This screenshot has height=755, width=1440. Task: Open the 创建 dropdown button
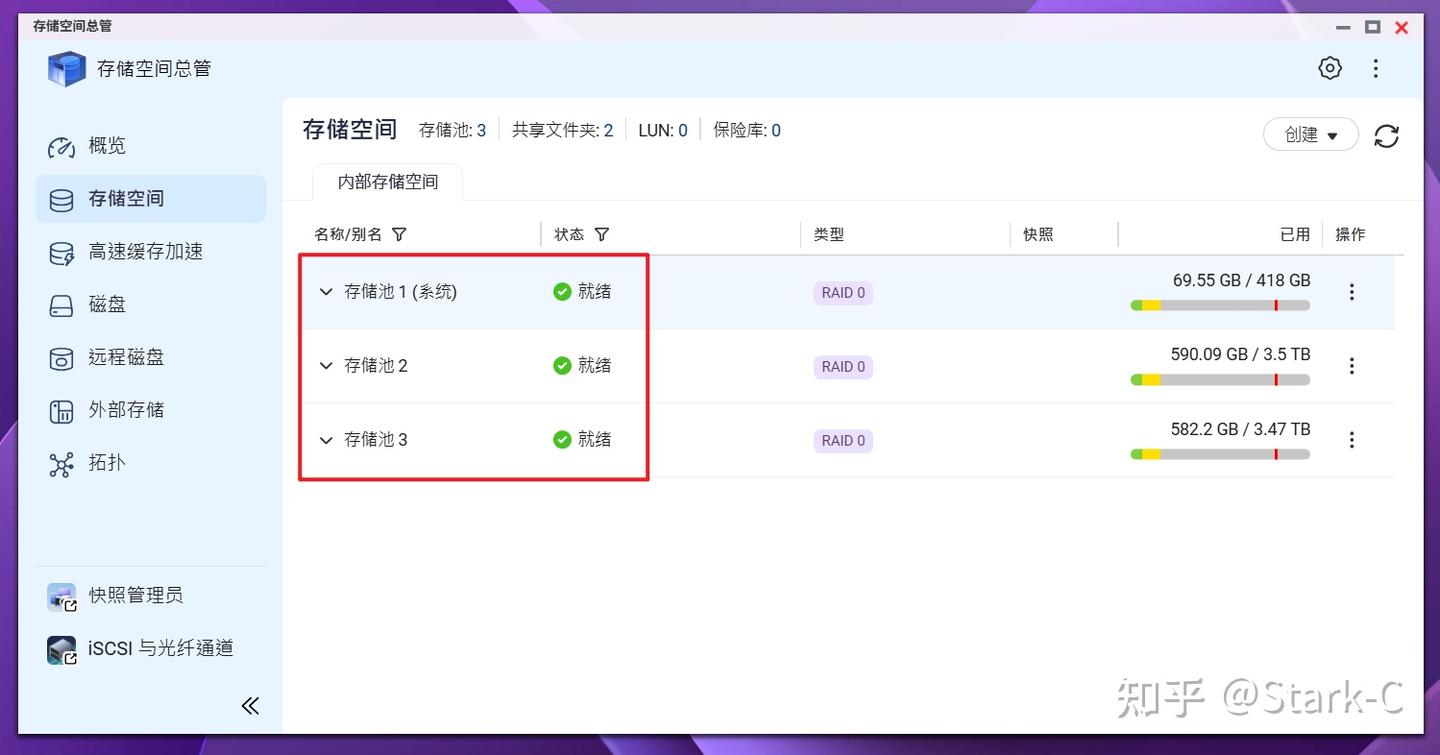(x=1311, y=134)
